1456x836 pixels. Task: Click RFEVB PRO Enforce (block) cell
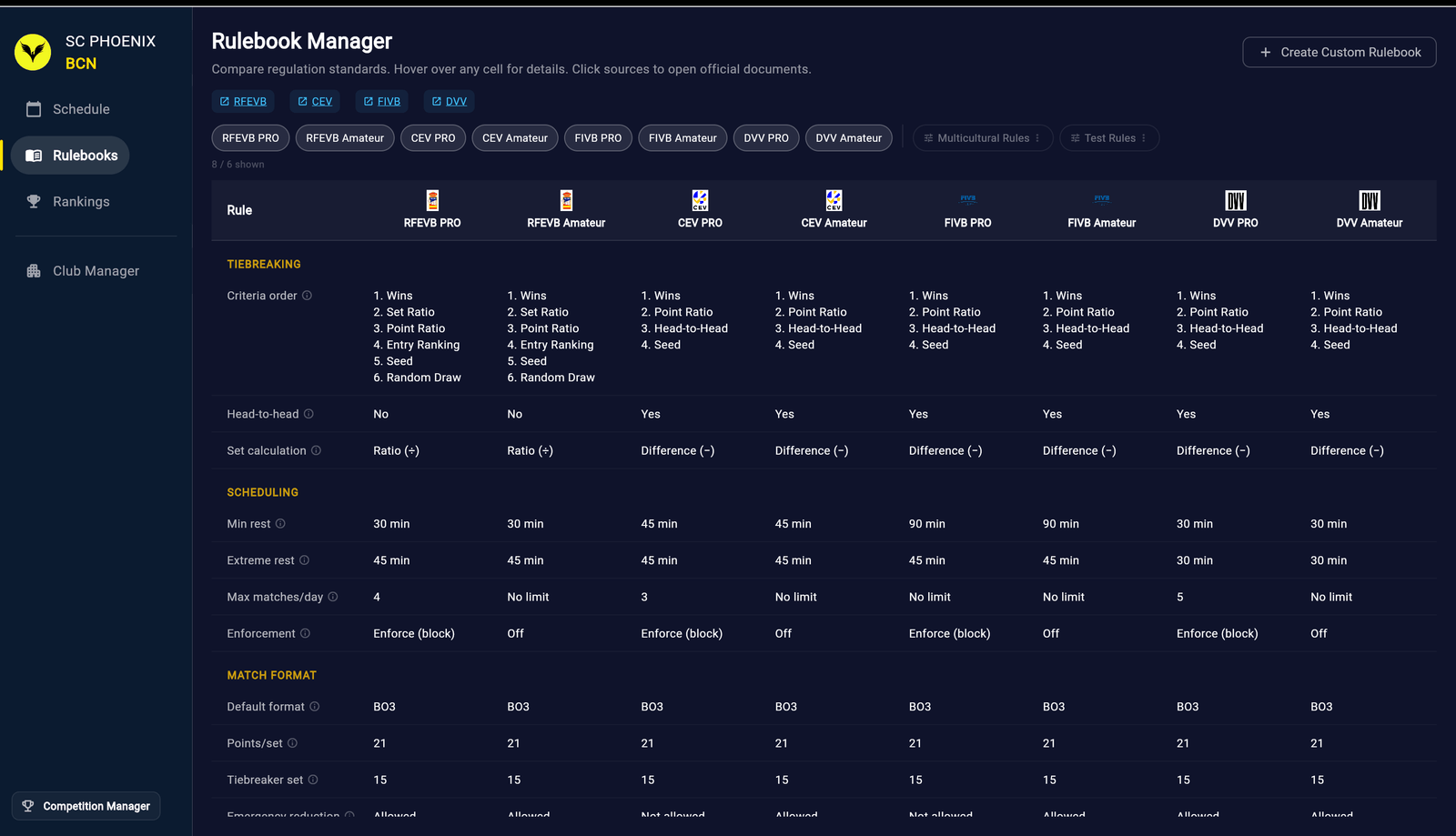click(414, 633)
